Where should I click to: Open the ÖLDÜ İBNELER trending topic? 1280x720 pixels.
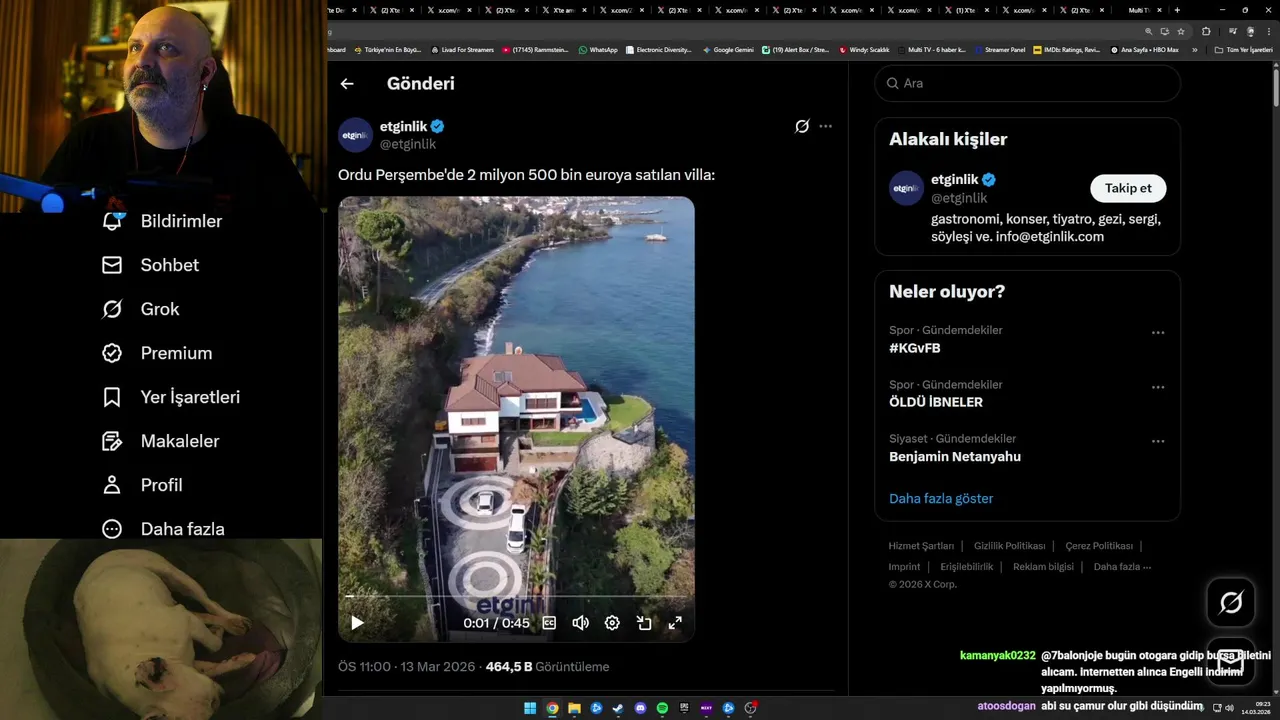[x=936, y=402]
